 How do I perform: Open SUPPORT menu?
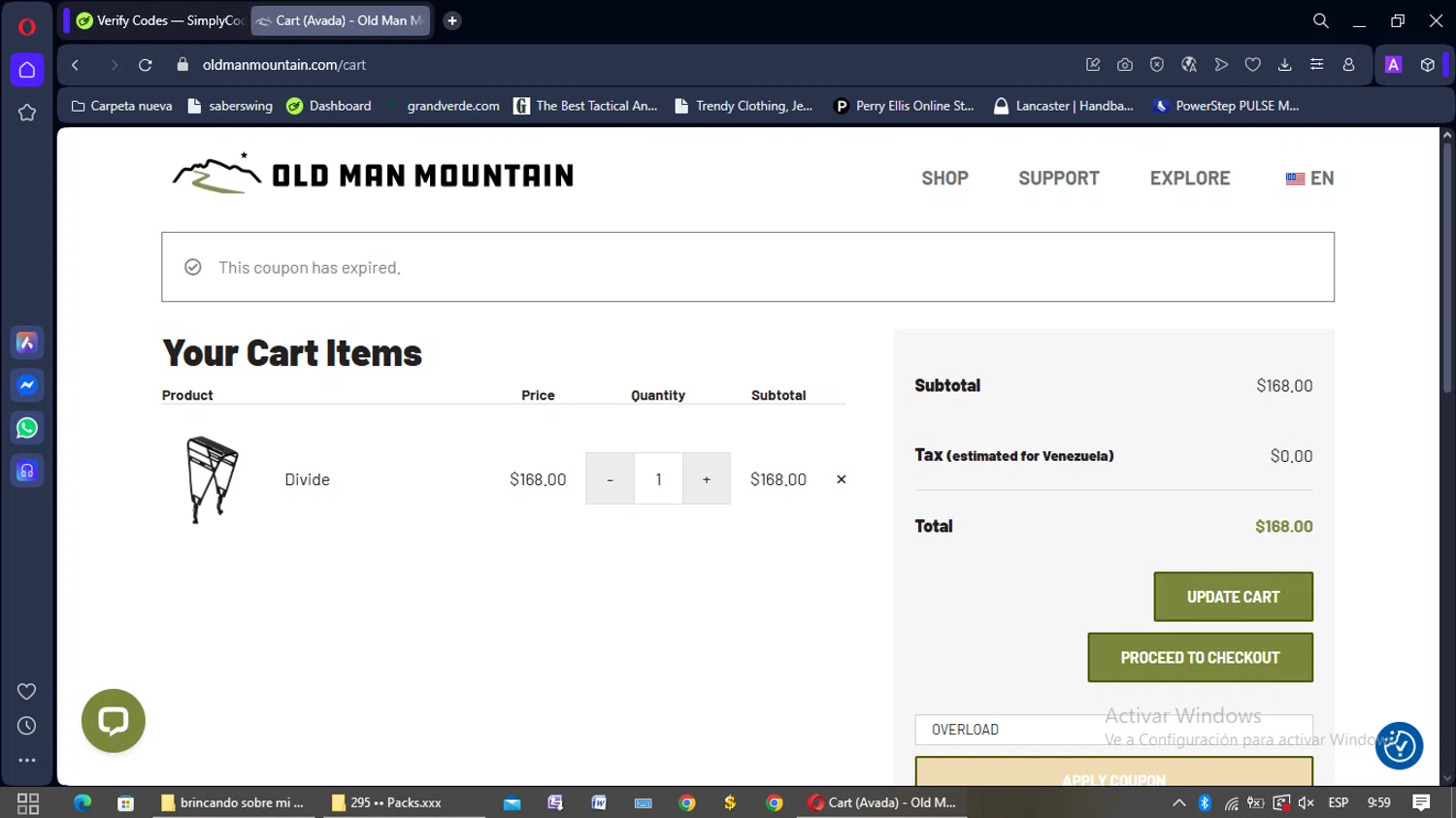point(1059,179)
